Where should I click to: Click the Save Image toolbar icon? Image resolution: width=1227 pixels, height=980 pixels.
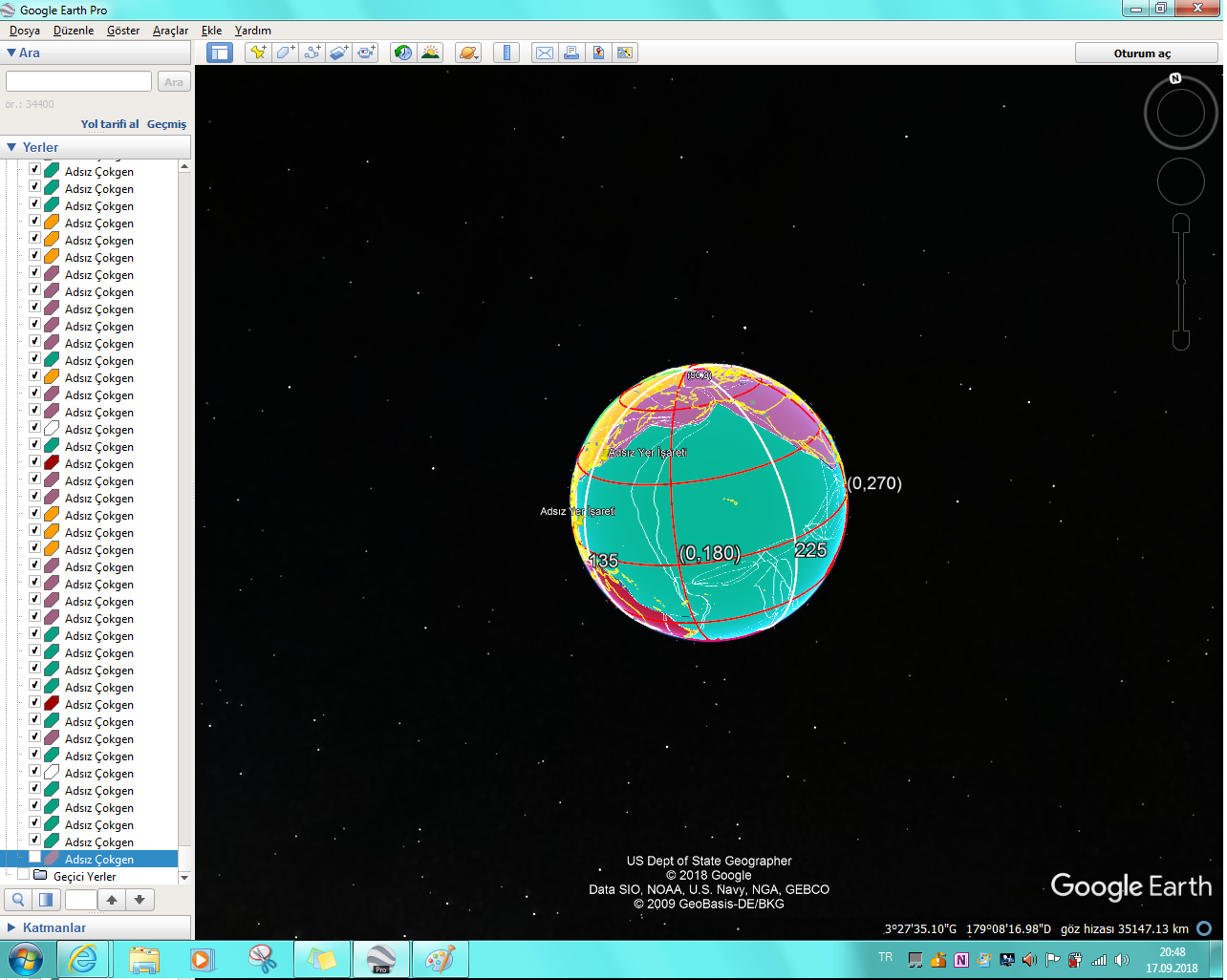[x=598, y=53]
